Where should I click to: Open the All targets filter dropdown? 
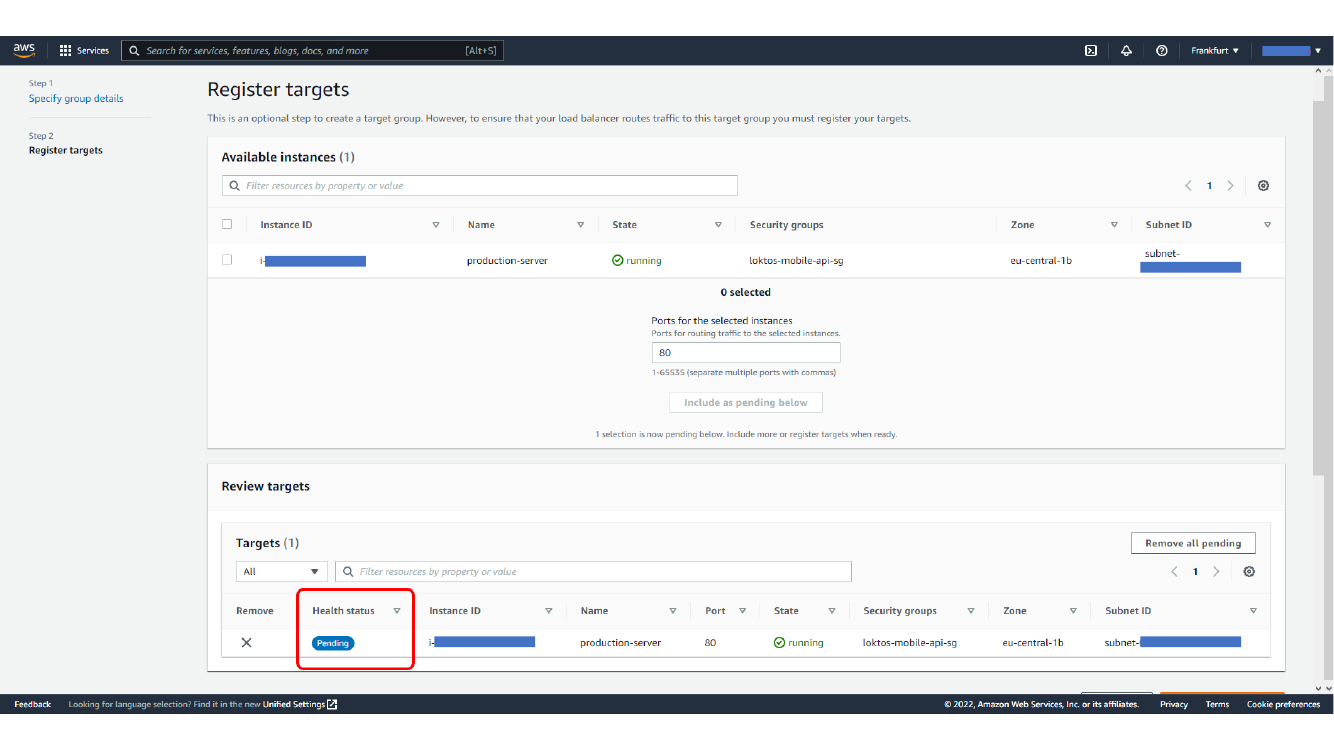(x=282, y=572)
